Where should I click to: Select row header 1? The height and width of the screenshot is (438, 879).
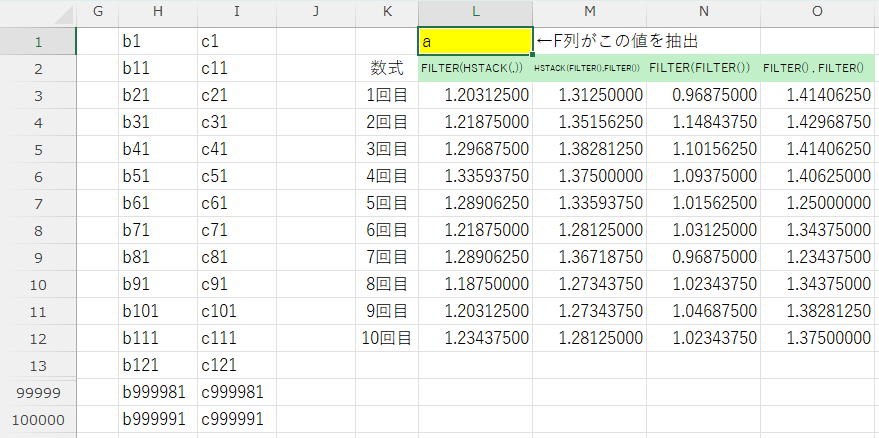(x=38, y=42)
